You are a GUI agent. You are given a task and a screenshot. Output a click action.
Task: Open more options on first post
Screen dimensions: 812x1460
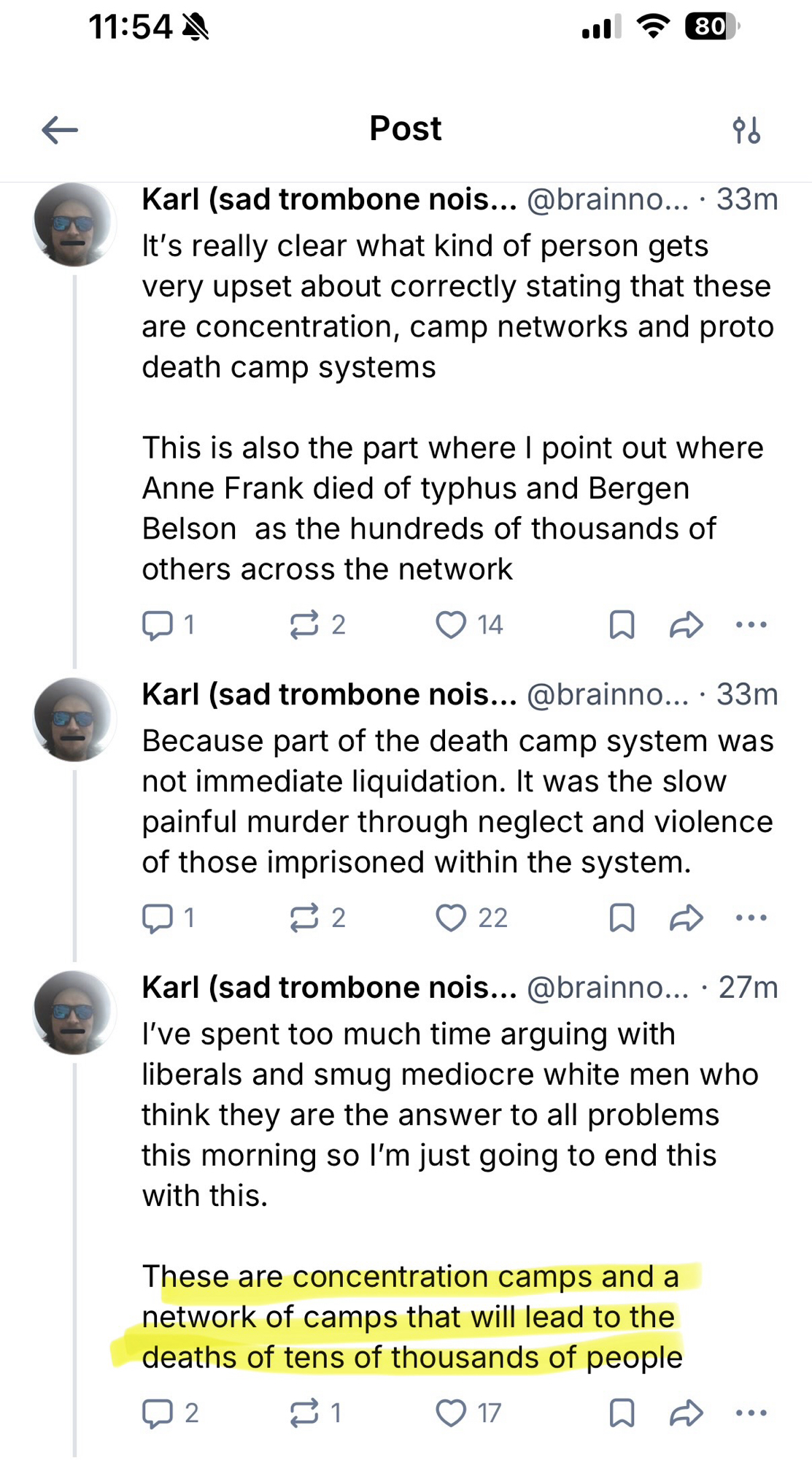tap(751, 625)
